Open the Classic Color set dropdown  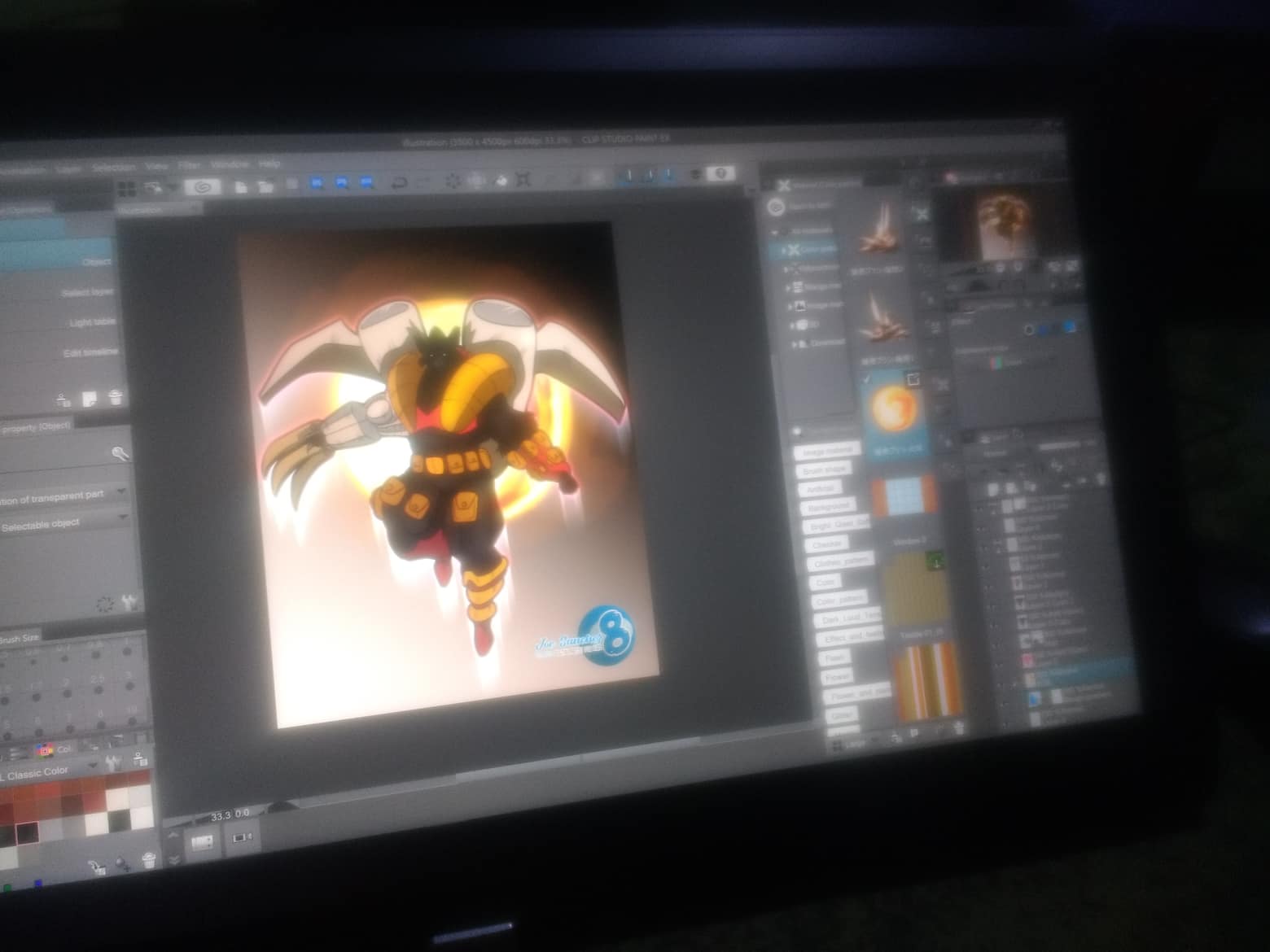[92, 766]
